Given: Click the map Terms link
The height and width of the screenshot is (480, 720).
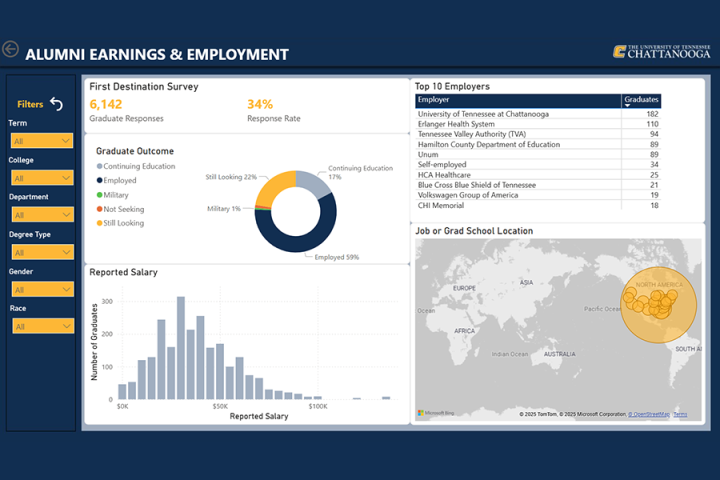Looking at the screenshot, I should (x=680, y=414).
